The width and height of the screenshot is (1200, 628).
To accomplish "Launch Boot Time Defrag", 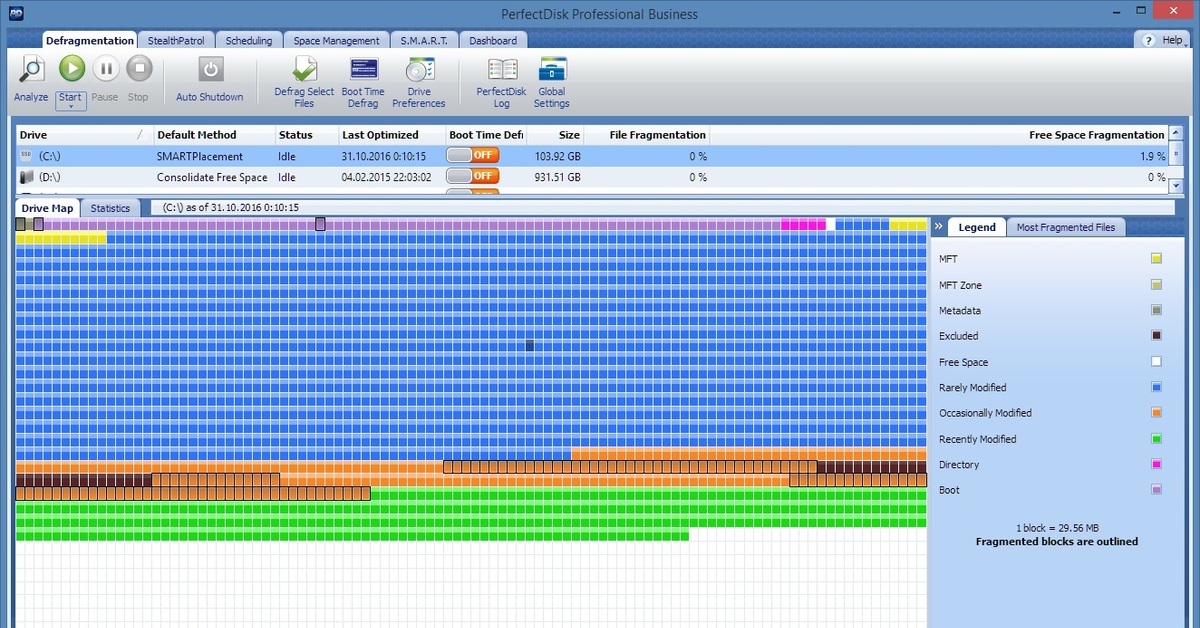I will pos(363,71).
